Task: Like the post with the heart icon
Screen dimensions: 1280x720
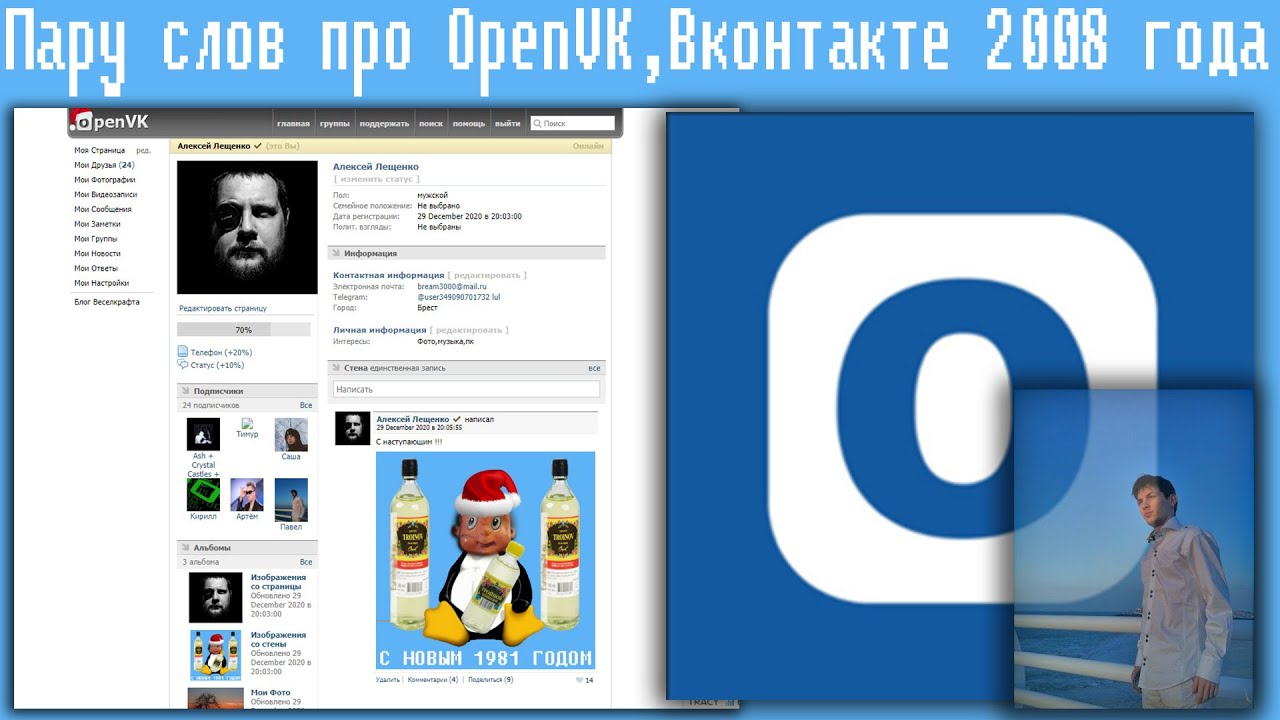Action: (580, 680)
